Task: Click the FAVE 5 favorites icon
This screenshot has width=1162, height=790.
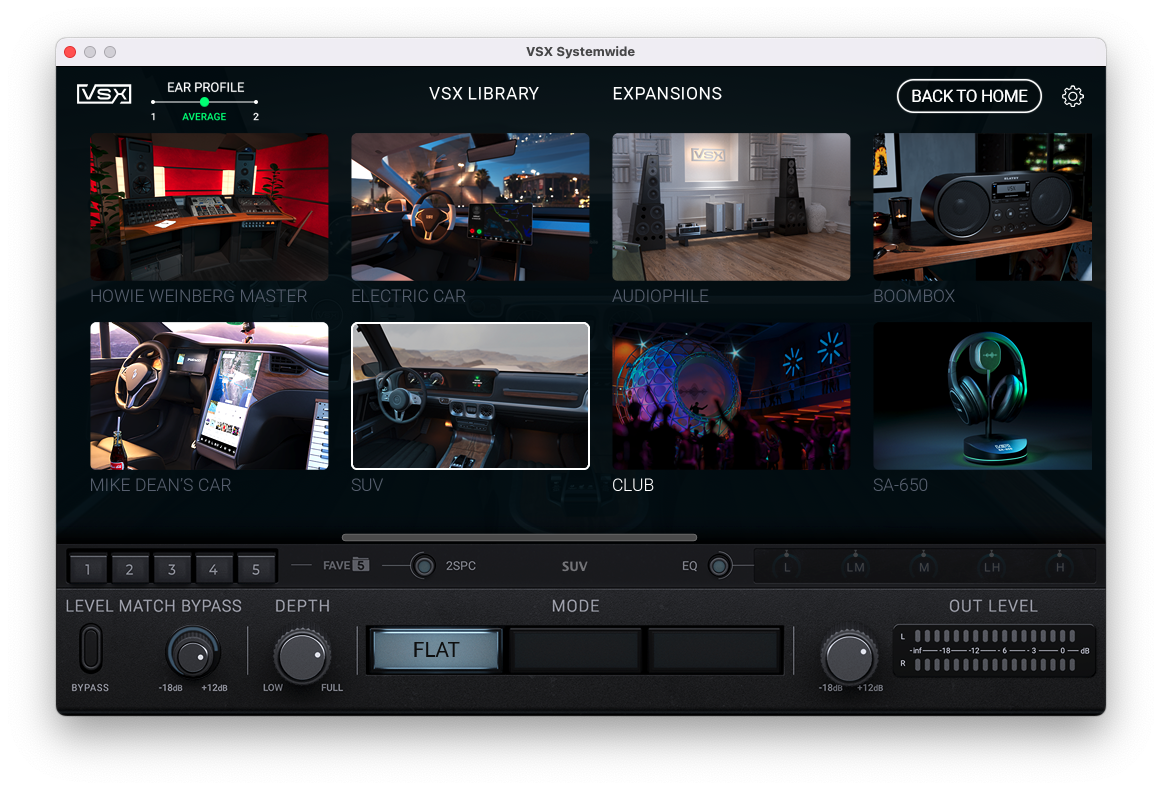Action: [360, 565]
